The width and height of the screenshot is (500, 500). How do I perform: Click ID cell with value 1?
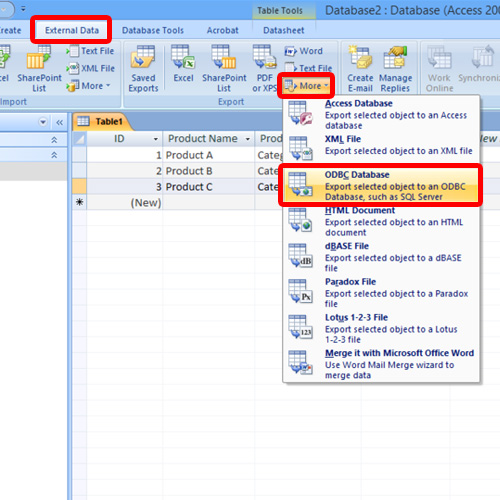[125, 155]
